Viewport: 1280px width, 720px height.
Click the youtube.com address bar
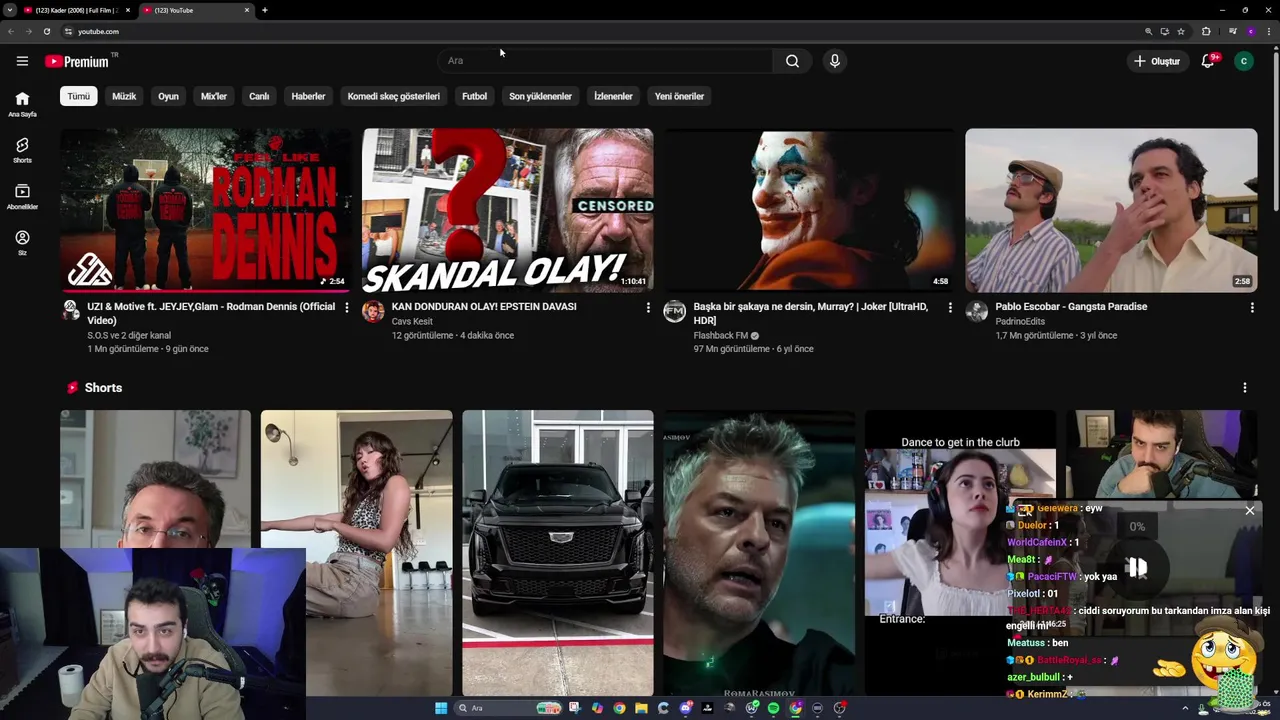click(600, 31)
